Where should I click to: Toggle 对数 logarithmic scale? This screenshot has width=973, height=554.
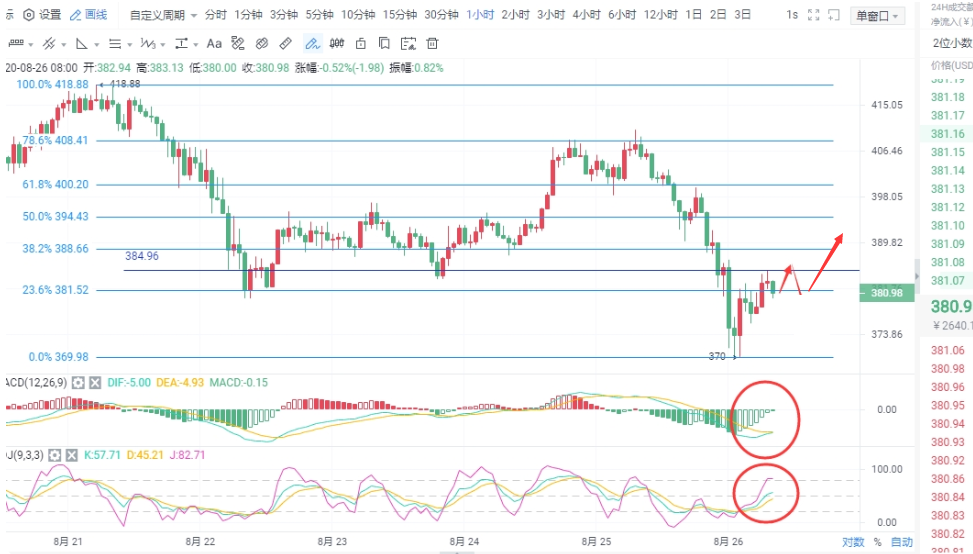[851, 542]
